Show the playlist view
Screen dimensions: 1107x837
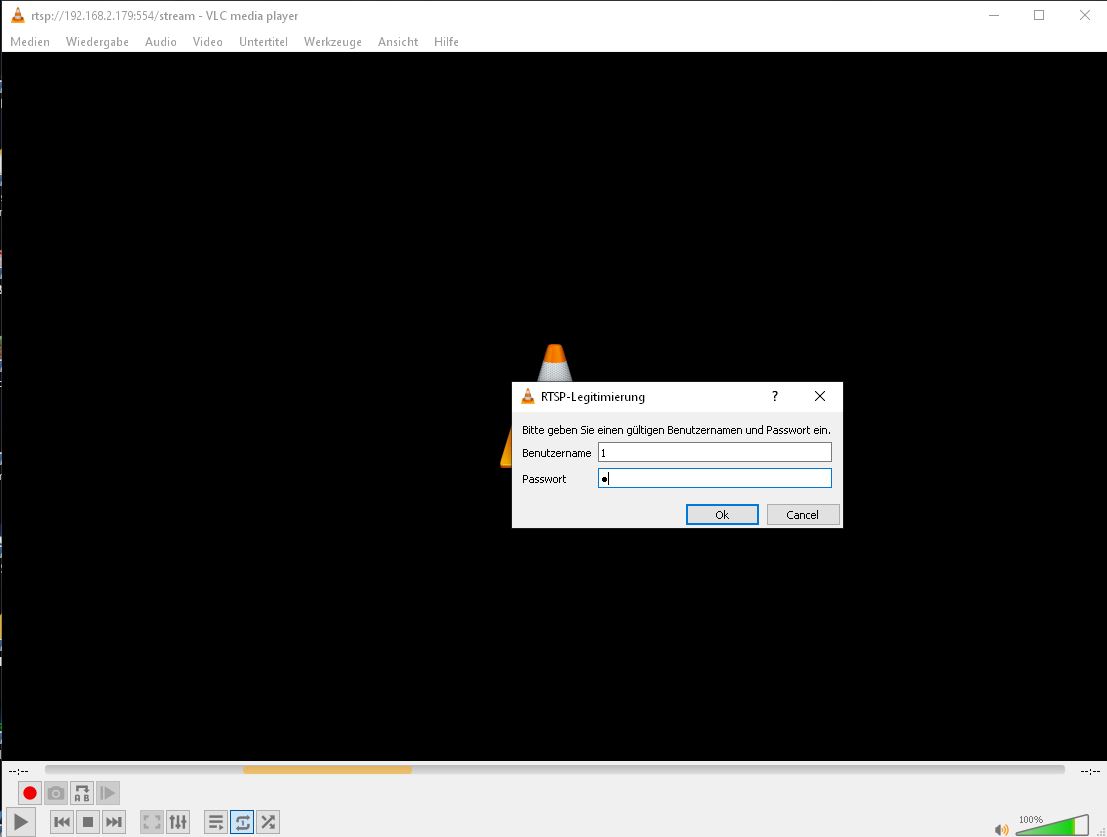tap(215, 822)
